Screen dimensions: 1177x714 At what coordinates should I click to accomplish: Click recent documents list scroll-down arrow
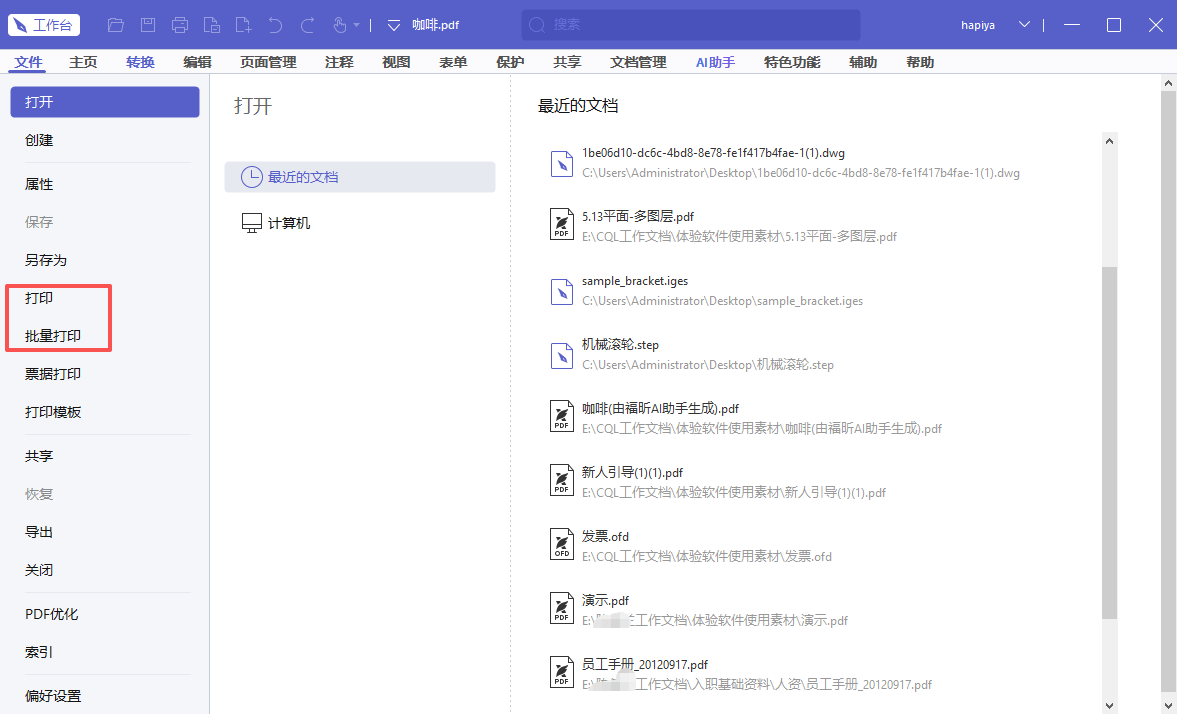pos(1109,706)
